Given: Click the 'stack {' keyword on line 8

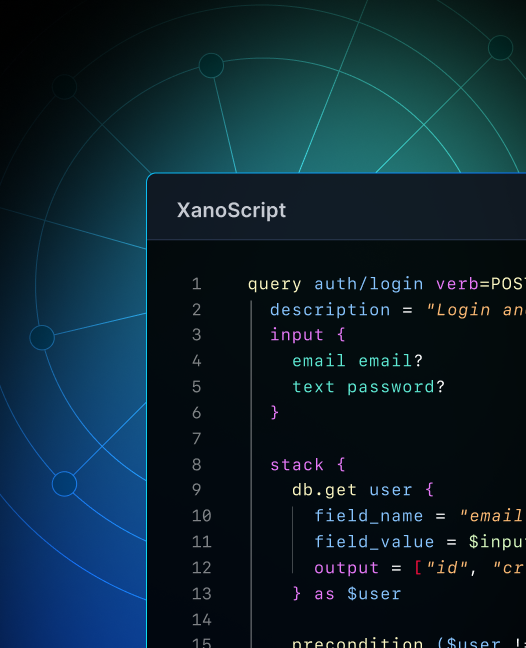Looking at the screenshot, I should (307, 465).
